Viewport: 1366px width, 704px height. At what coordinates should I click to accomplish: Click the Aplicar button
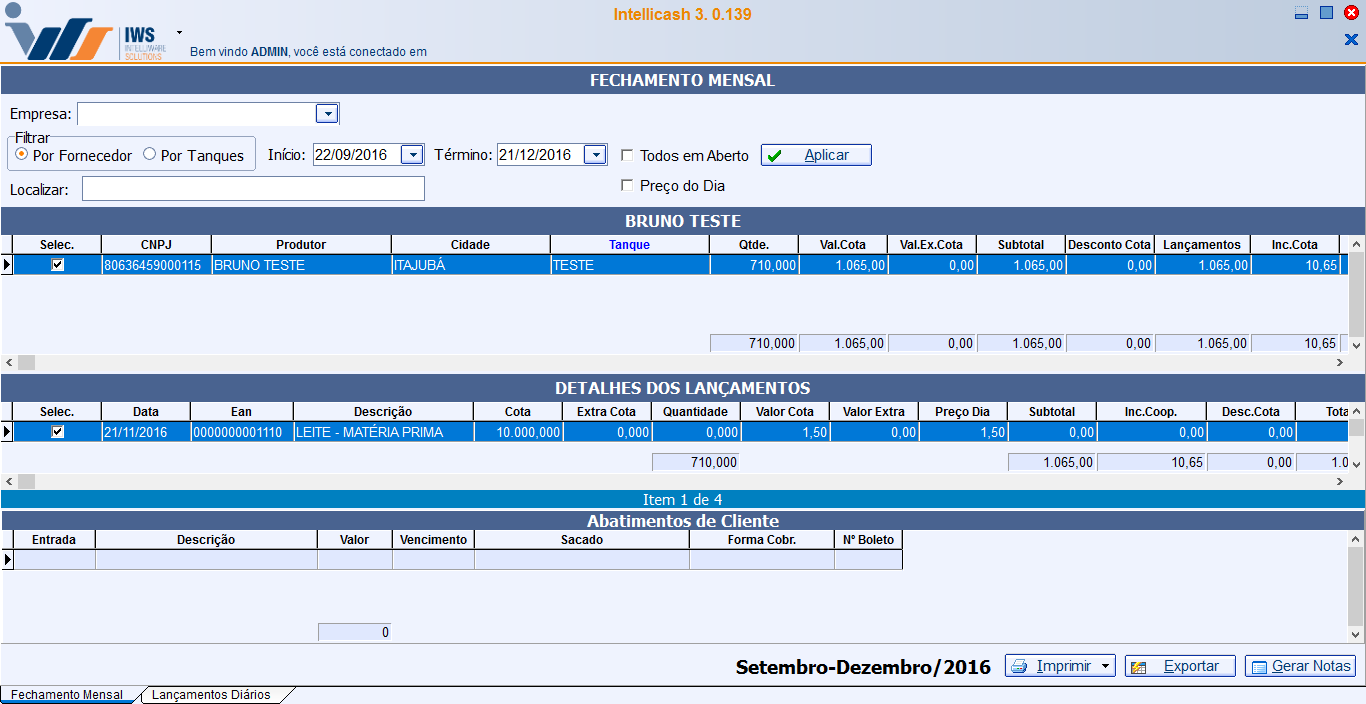[x=816, y=155]
